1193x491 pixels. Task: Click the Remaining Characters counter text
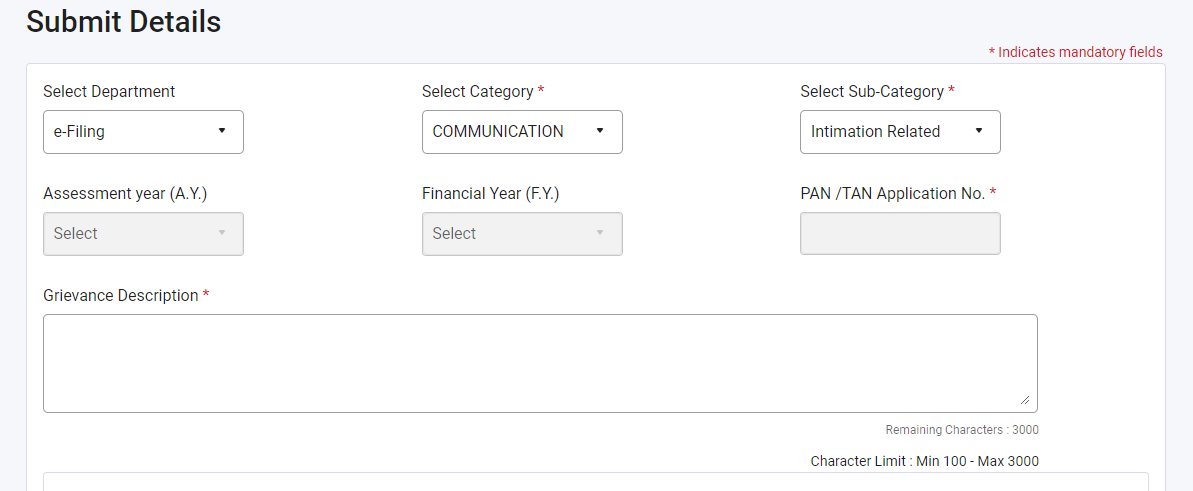(x=962, y=430)
